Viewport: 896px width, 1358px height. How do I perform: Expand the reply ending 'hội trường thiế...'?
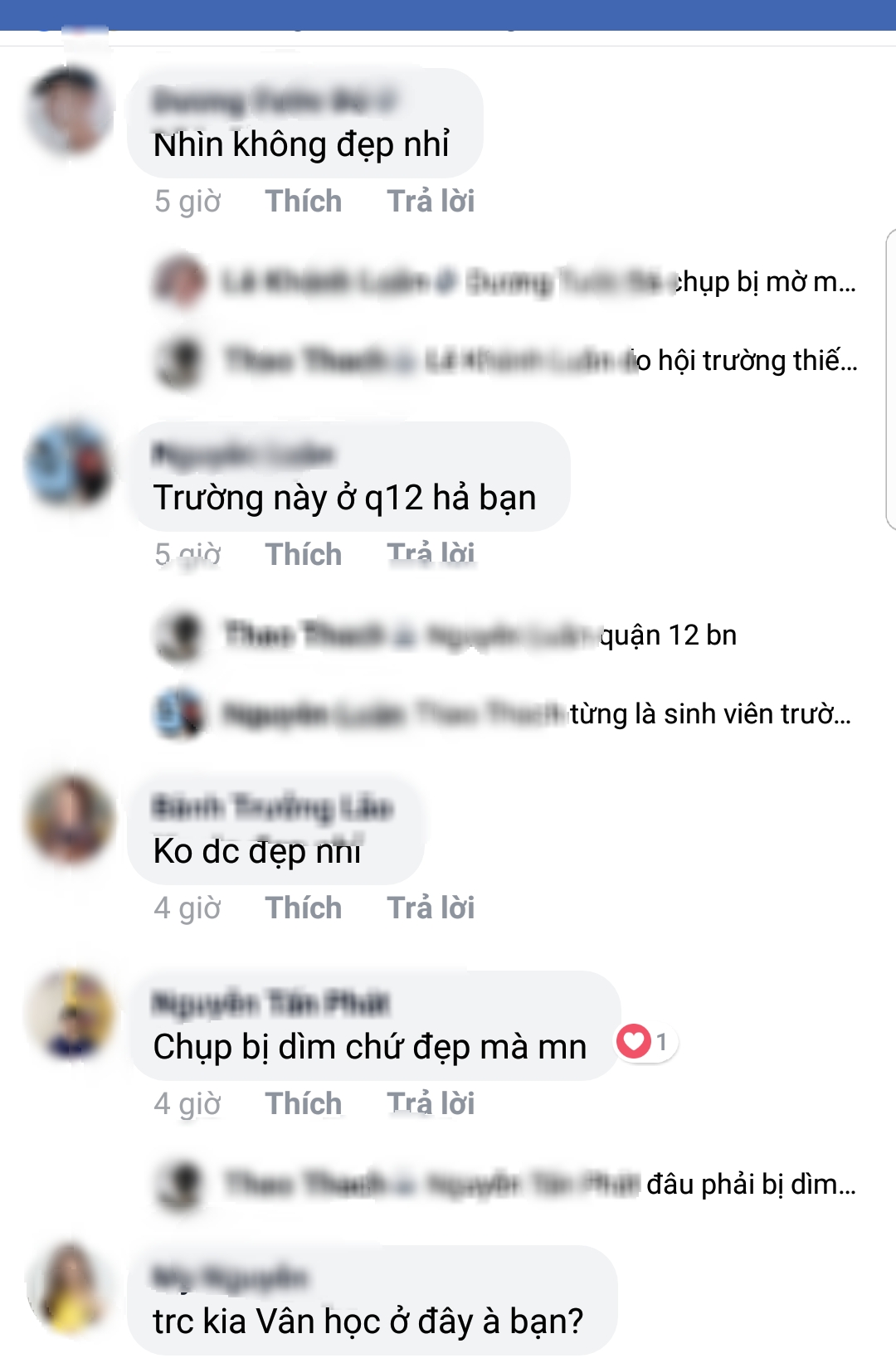click(x=506, y=361)
